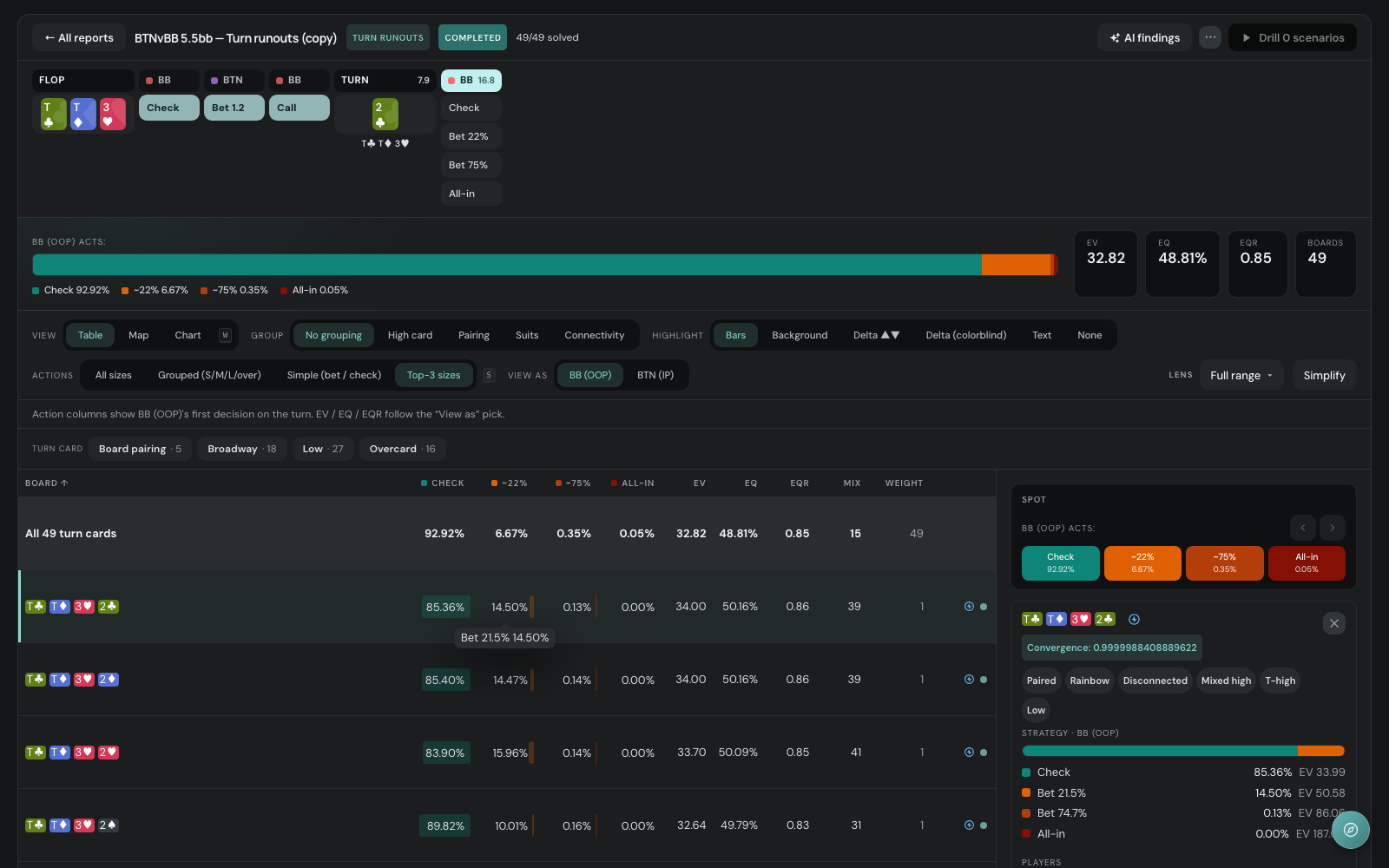Image resolution: width=1389 pixels, height=868 pixels.
Task: Click the Convergence value label
Action: tap(1112, 648)
